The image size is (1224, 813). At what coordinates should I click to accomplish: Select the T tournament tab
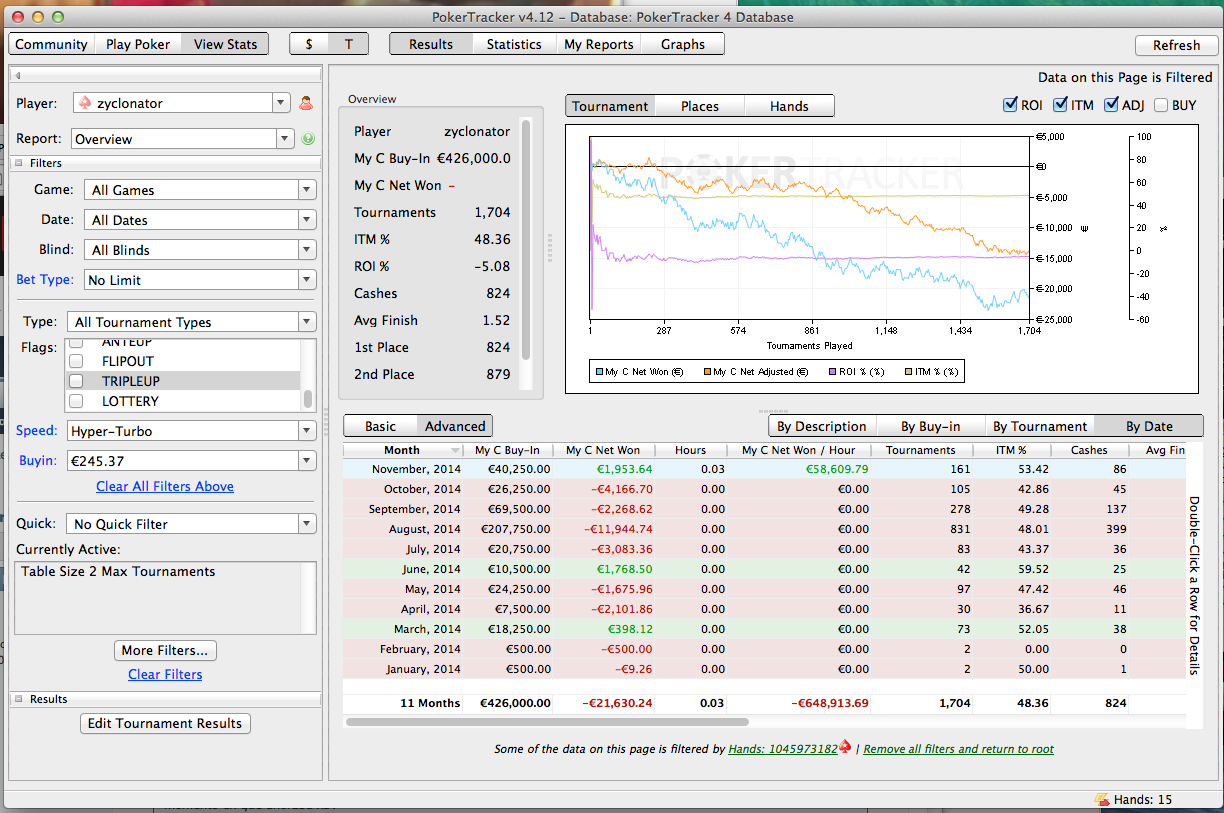point(349,44)
